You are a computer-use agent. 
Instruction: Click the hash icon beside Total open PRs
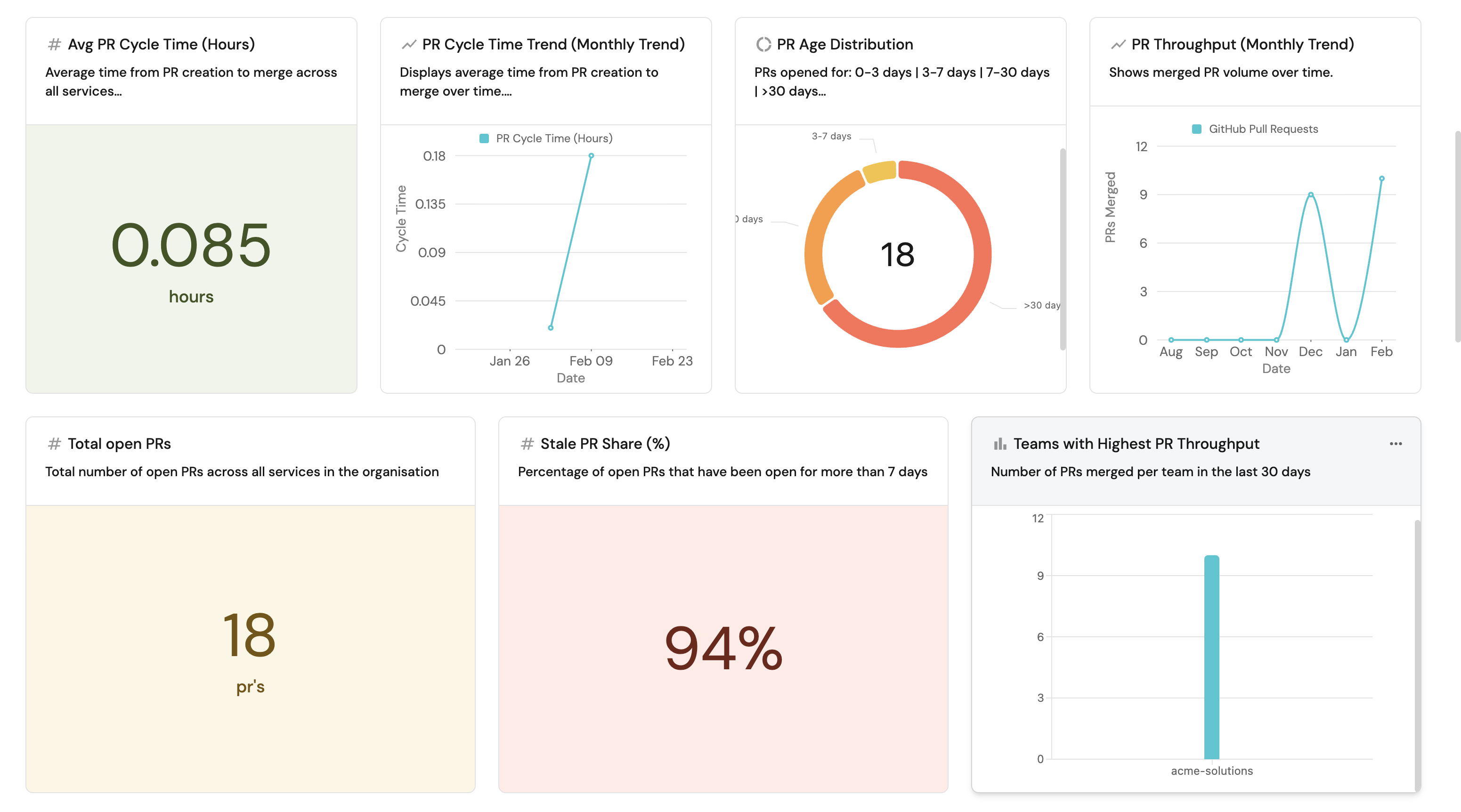55,443
